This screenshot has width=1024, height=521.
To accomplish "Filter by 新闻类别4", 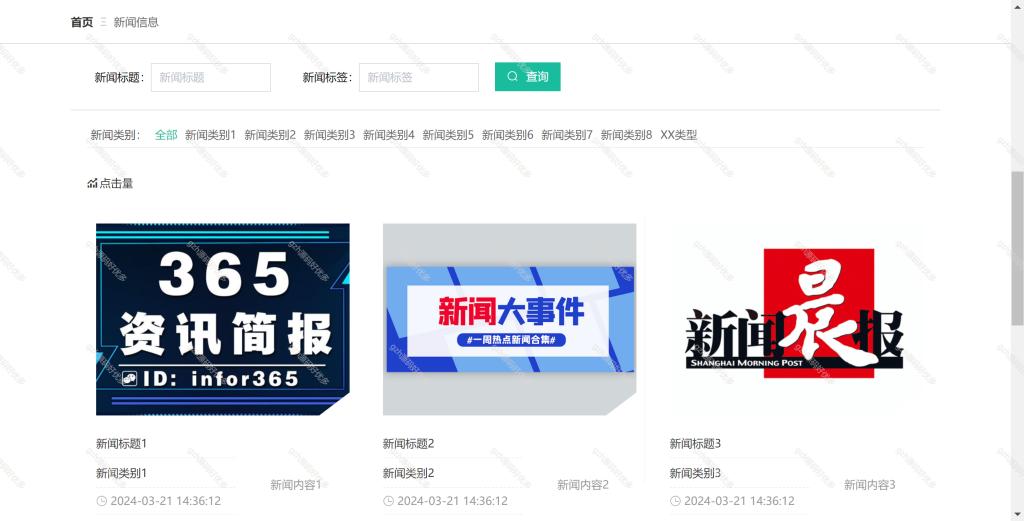I will 389,135.
